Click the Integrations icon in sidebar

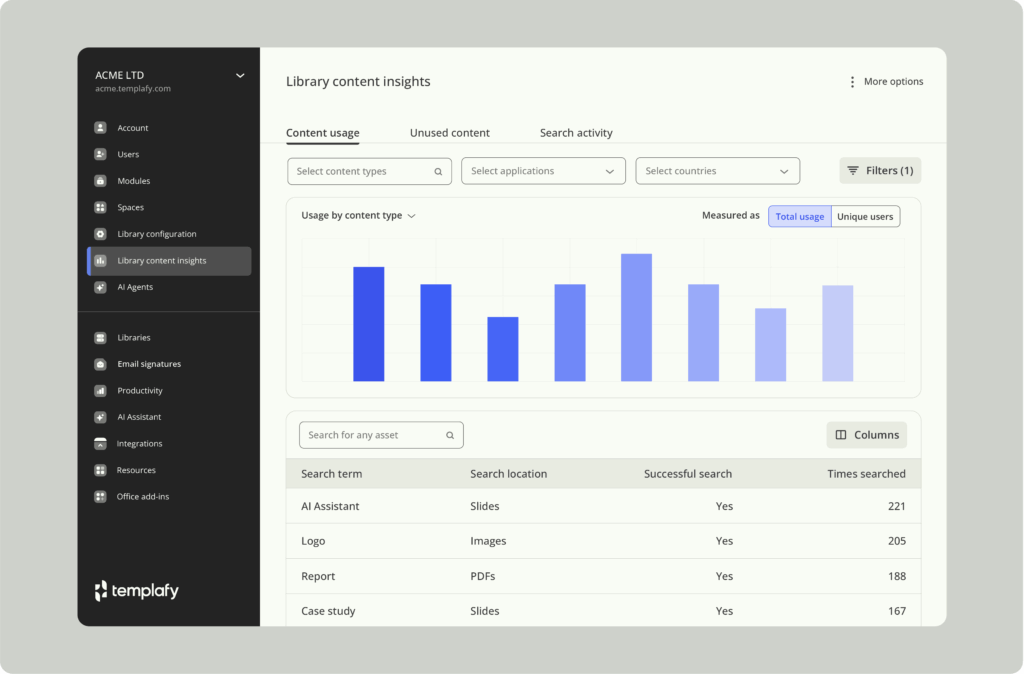100,444
